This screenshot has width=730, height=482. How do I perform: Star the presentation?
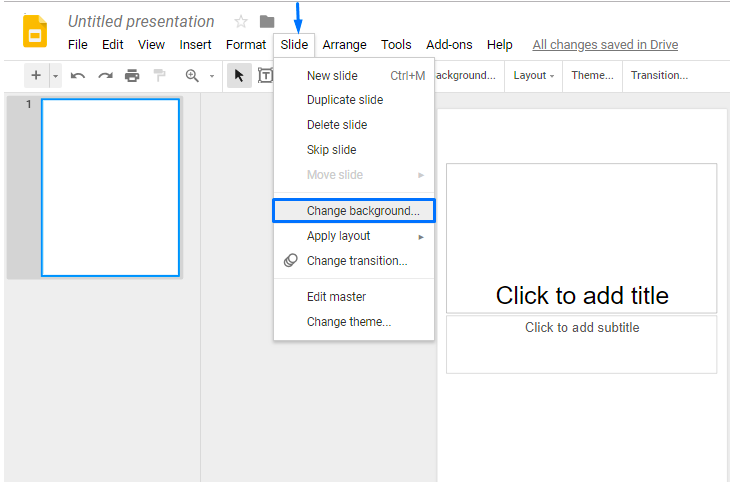[x=240, y=21]
